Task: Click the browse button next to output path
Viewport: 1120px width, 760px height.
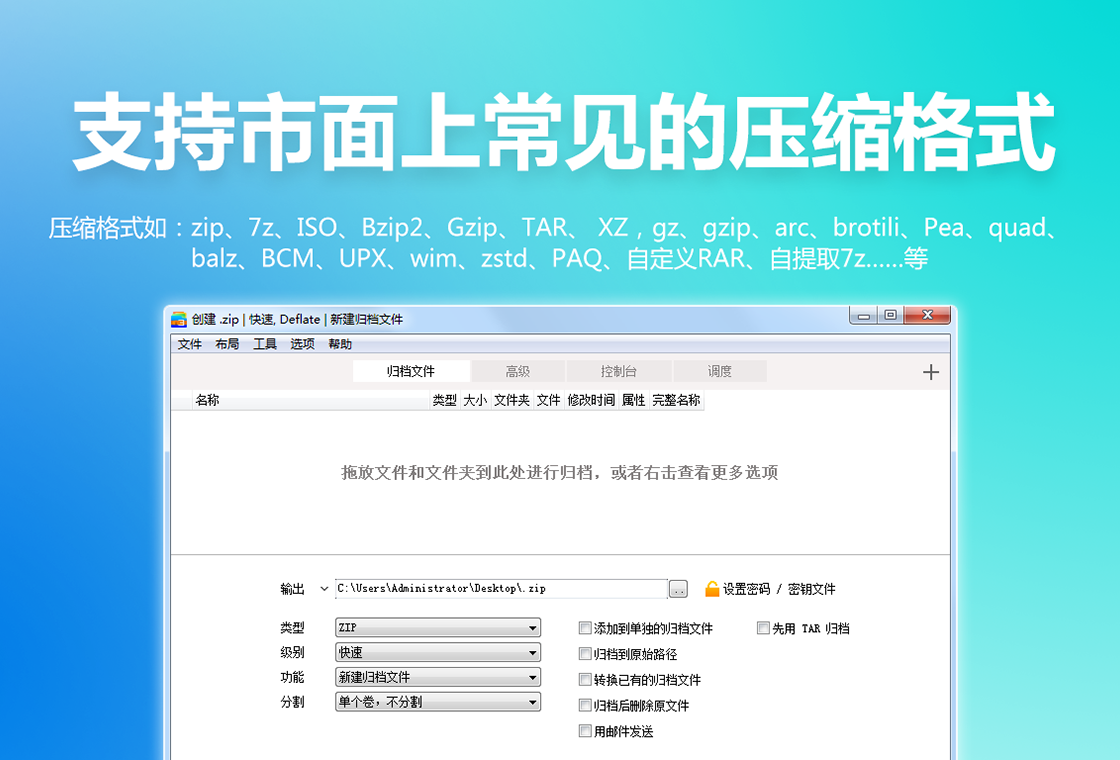Action: coord(678,590)
